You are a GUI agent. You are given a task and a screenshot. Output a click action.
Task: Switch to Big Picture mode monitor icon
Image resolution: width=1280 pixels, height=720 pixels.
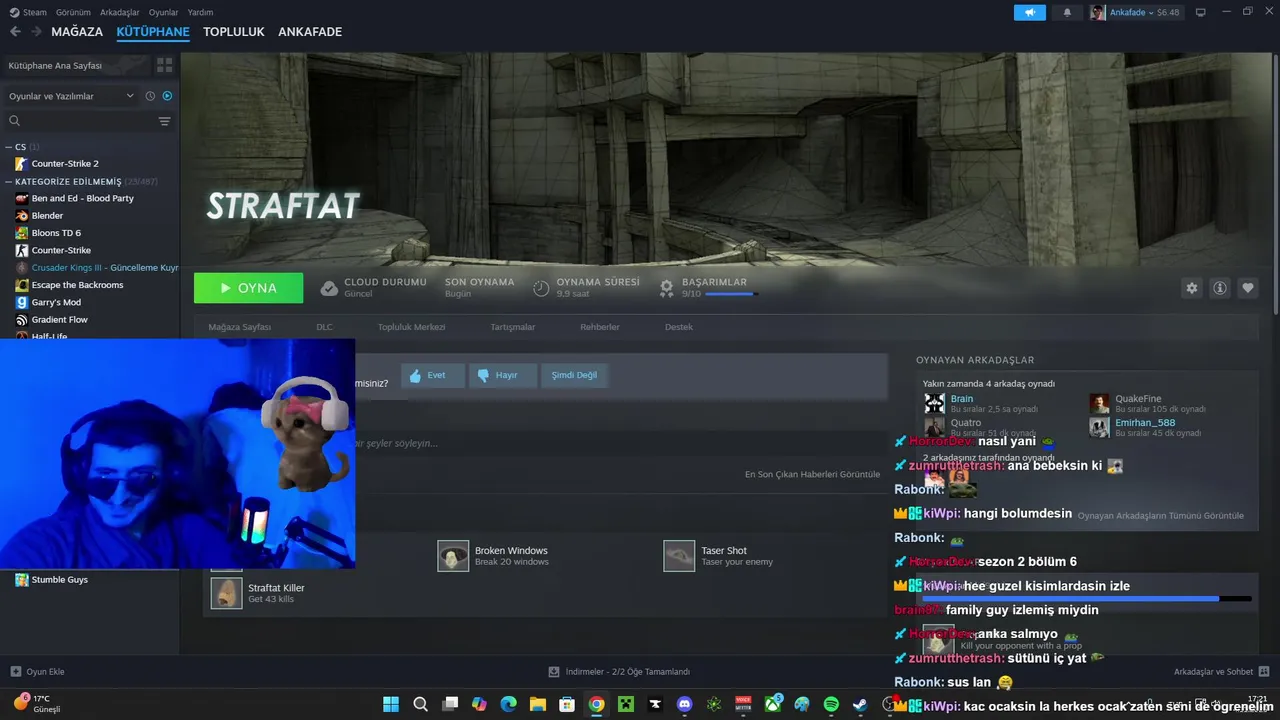coord(1201,12)
